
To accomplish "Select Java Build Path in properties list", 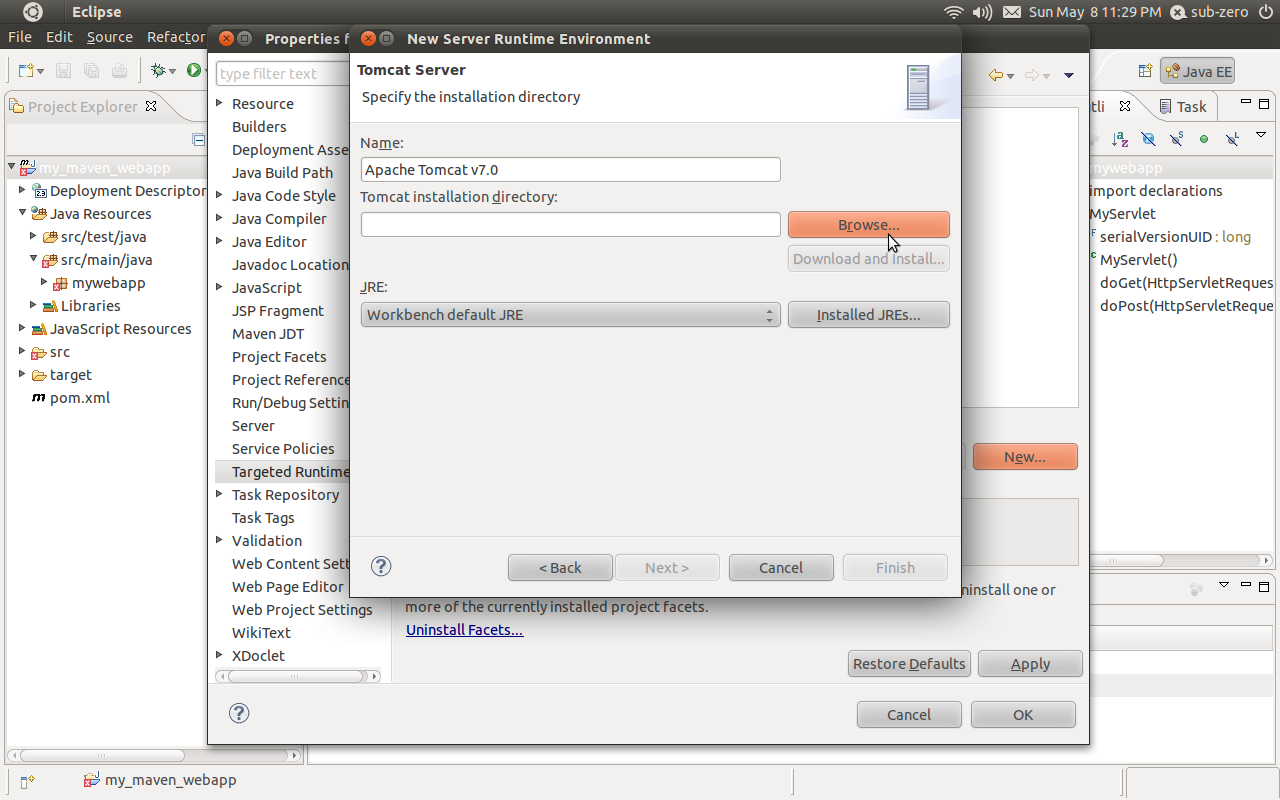I will pyautogui.click(x=282, y=173).
